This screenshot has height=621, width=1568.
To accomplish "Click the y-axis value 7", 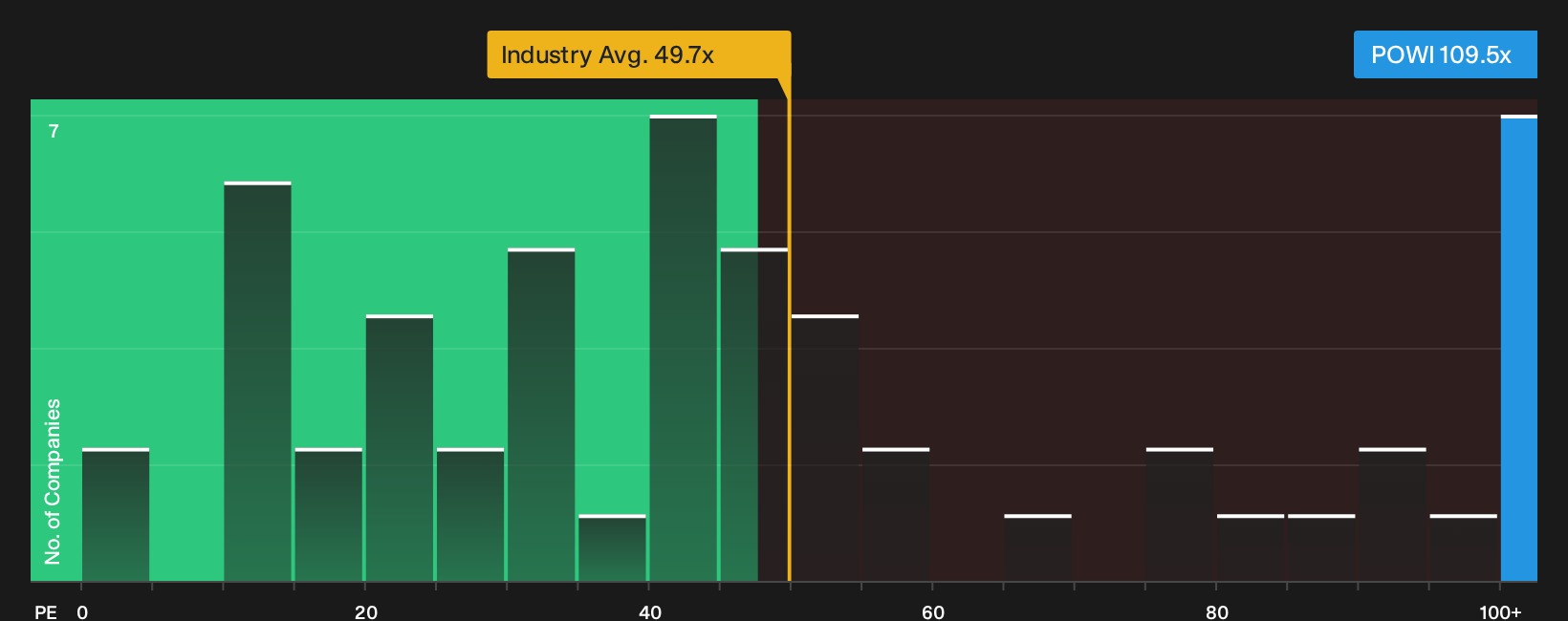I will coord(54,131).
